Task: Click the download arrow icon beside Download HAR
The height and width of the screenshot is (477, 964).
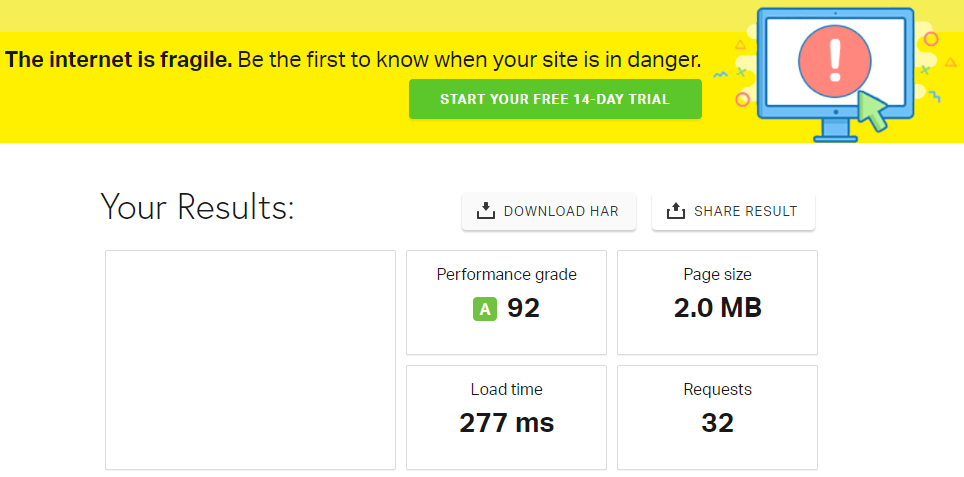Action: point(486,211)
